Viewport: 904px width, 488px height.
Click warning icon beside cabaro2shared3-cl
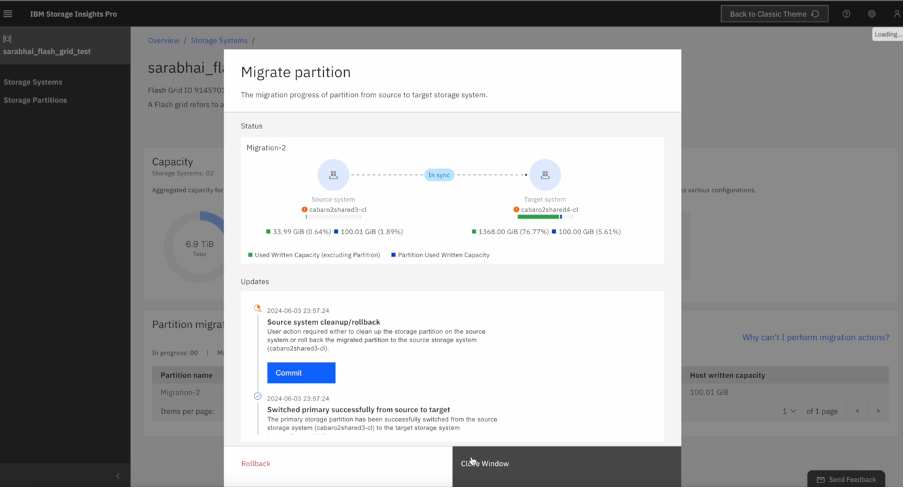[304, 209]
